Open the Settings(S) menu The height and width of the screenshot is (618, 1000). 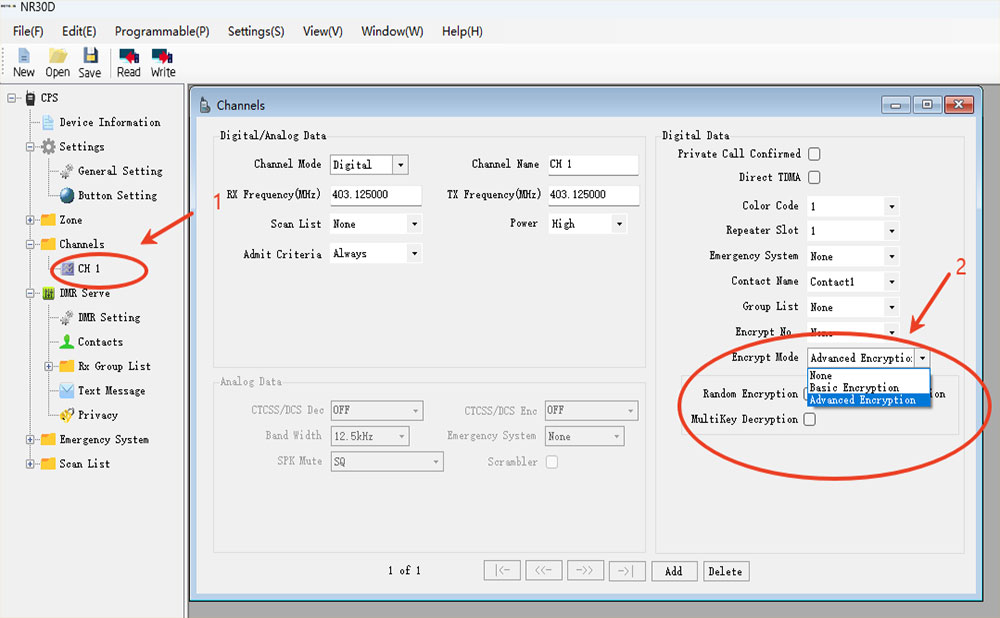[x=256, y=31]
